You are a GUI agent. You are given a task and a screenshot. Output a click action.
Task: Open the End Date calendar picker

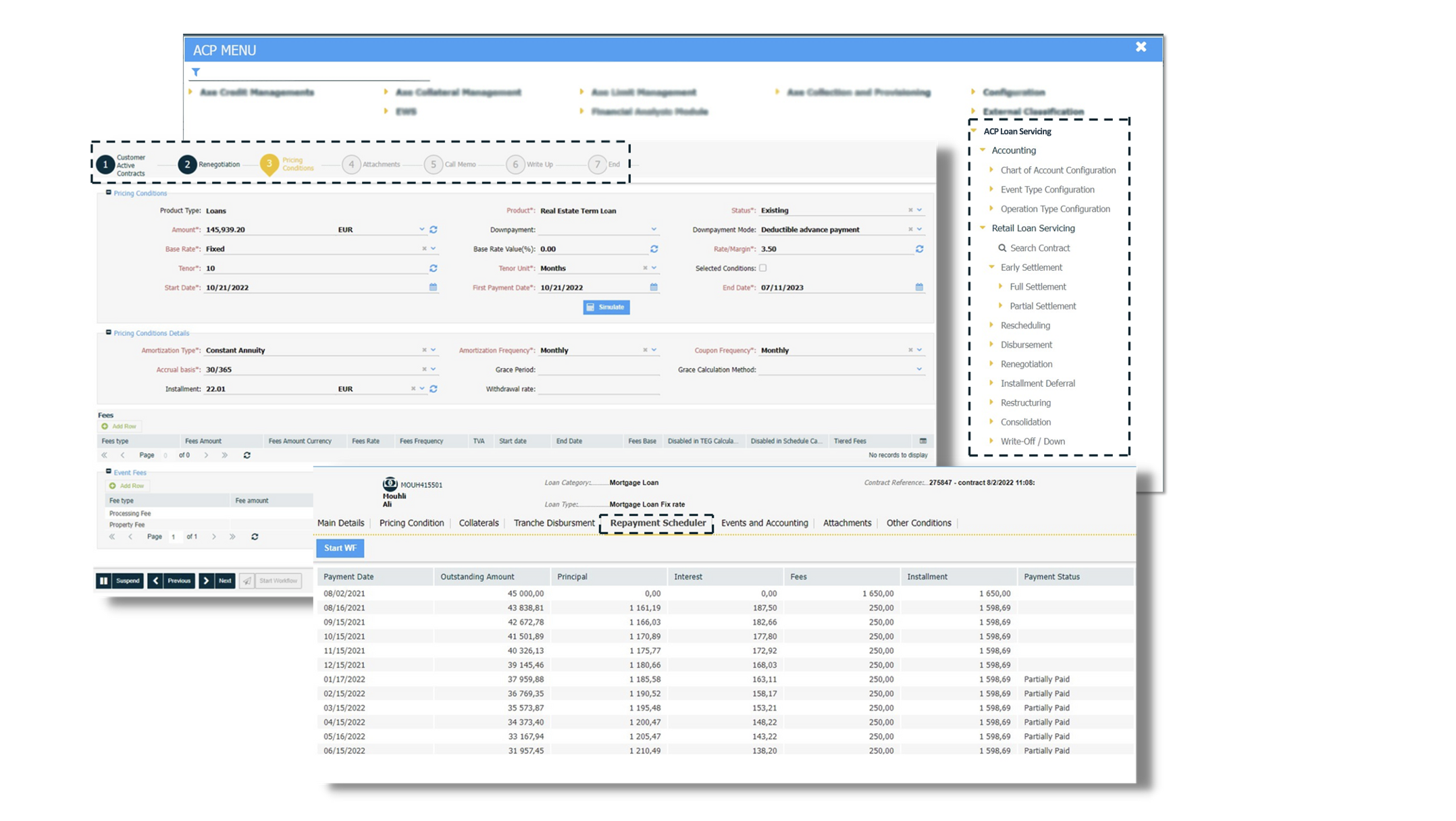tap(920, 287)
